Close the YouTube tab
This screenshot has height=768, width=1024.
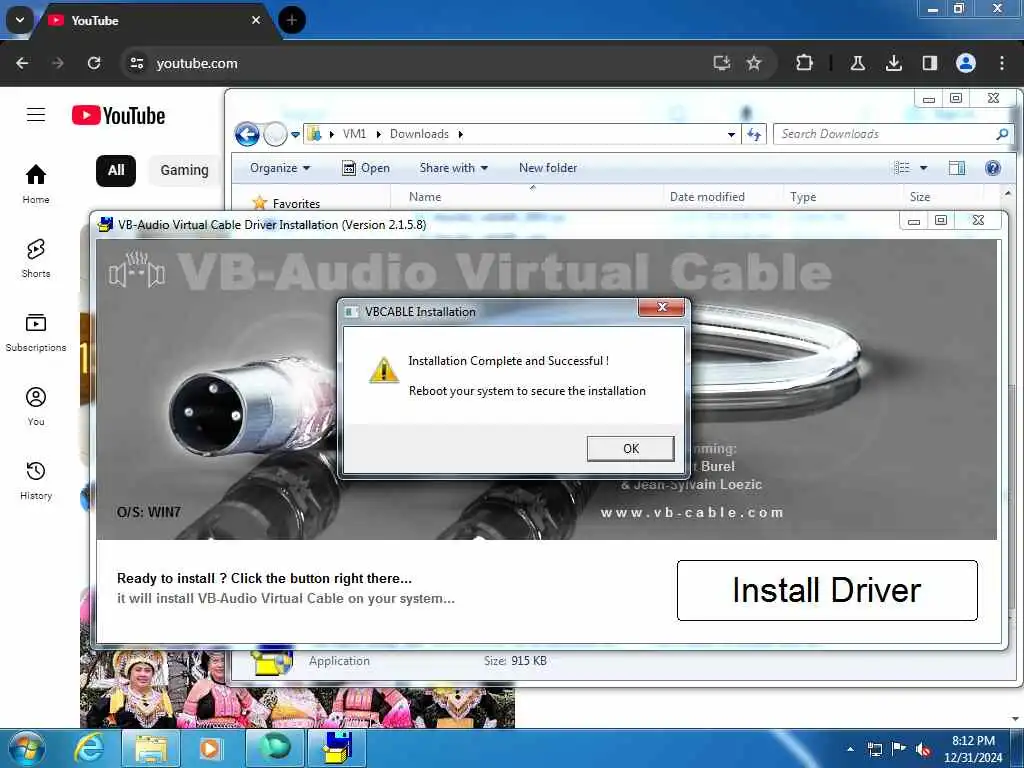[x=256, y=20]
